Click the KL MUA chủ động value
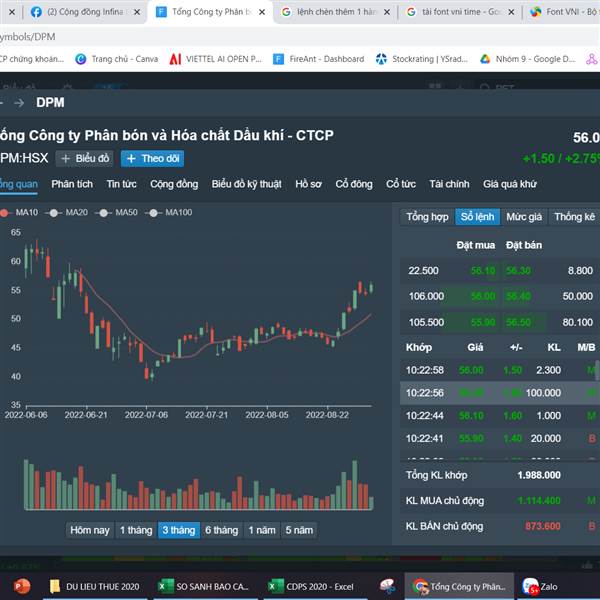This screenshot has width=600, height=600. (x=539, y=501)
